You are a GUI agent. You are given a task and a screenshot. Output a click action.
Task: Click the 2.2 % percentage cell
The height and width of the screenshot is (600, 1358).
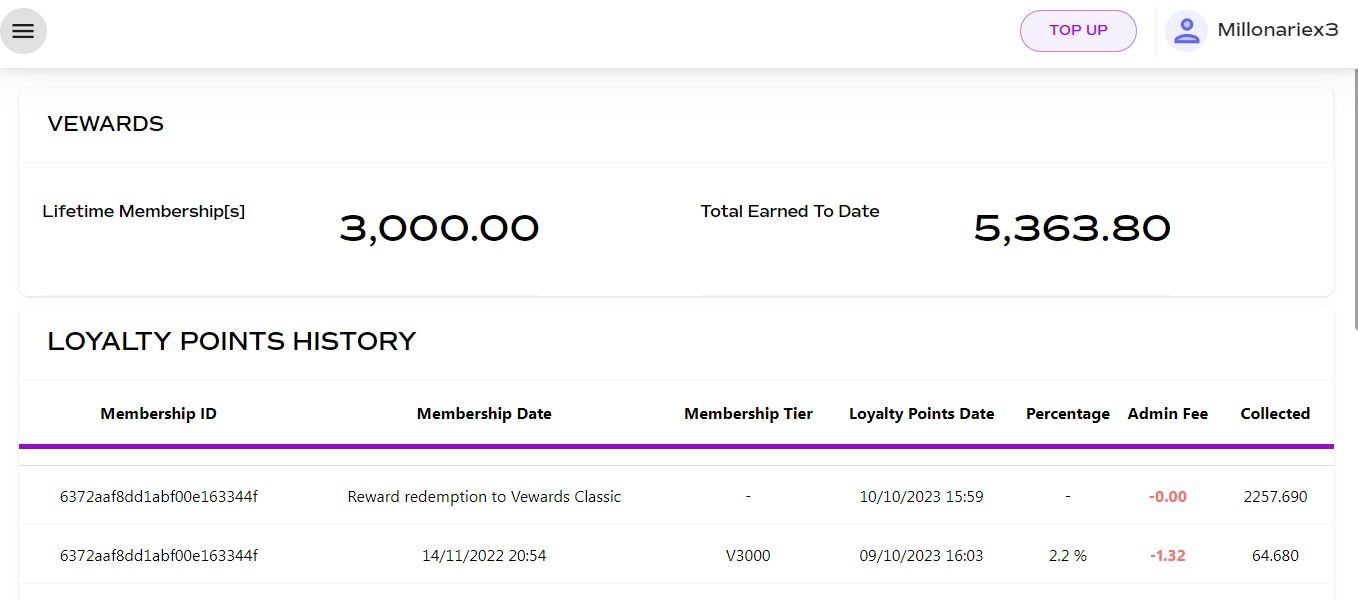coord(1067,556)
